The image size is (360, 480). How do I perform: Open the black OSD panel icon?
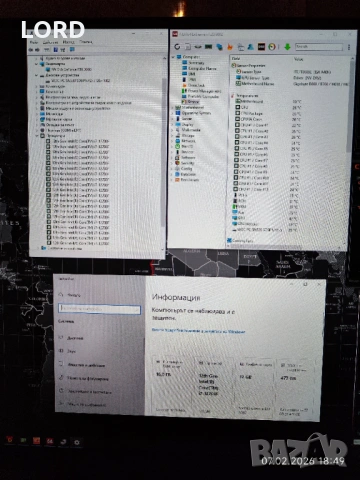pyautogui.click(x=261, y=47)
